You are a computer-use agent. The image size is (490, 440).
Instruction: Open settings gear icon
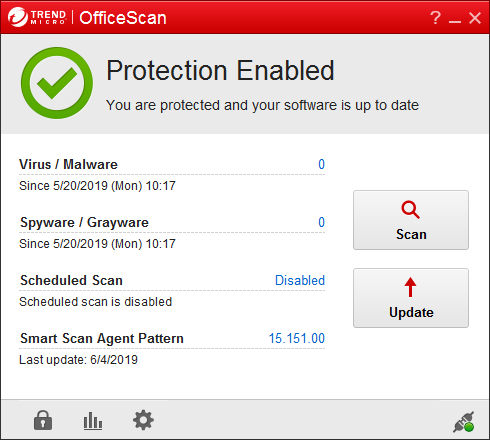[143, 420]
